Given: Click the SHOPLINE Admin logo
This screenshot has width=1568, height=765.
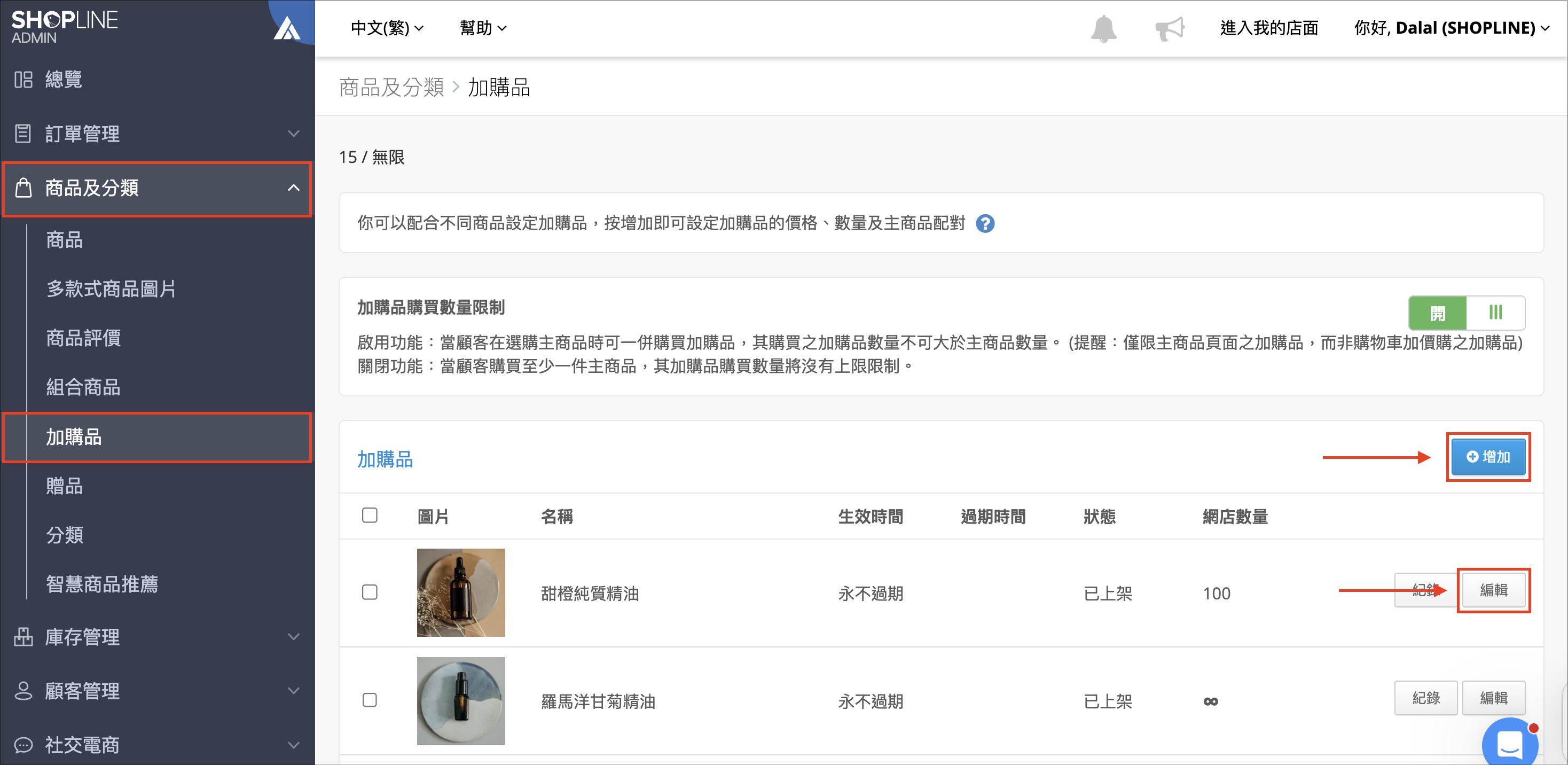Looking at the screenshot, I should click(x=65, y=27).
